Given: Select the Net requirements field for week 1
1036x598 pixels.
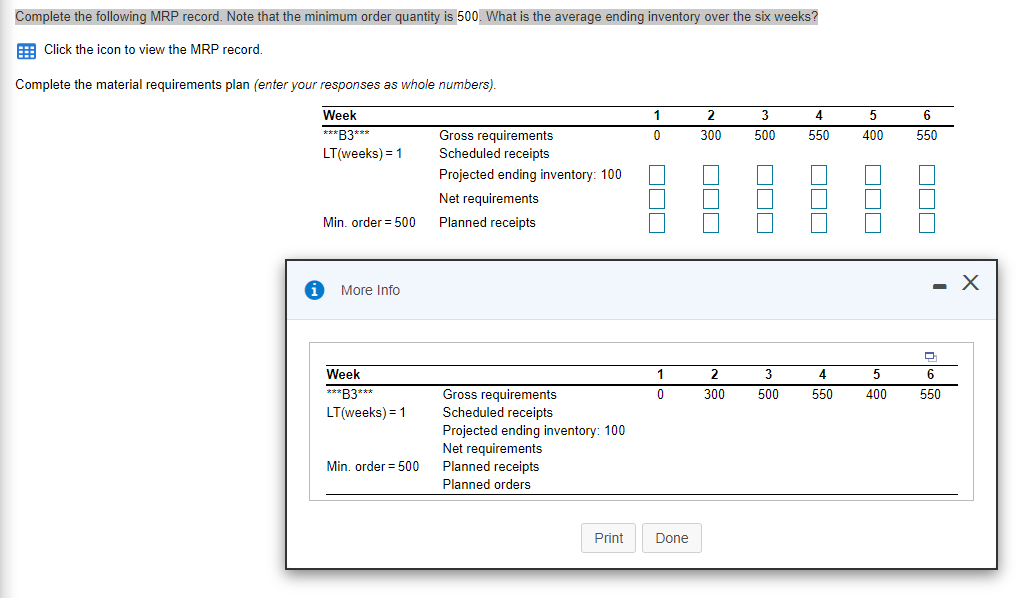Looking at the screenshot, I should coord(657,198).
